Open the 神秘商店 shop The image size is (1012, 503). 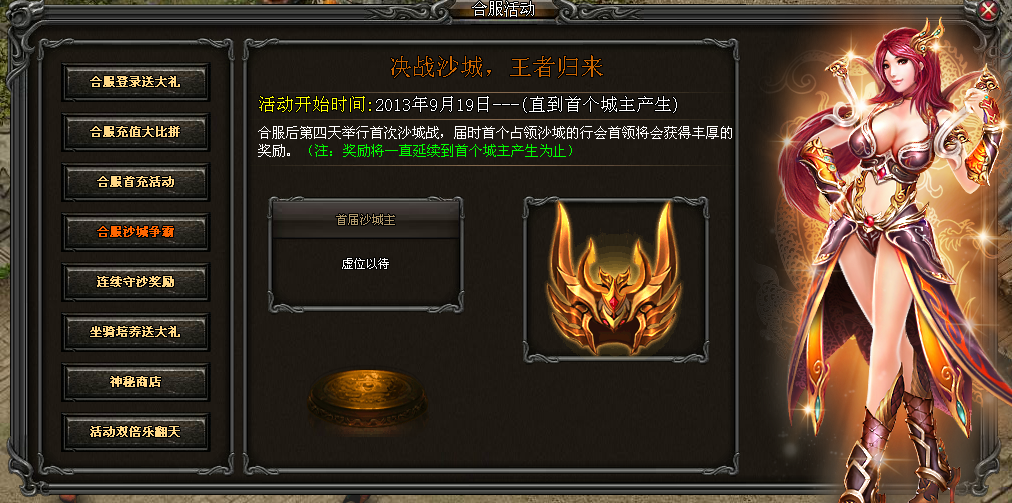(x=136, y=382)
